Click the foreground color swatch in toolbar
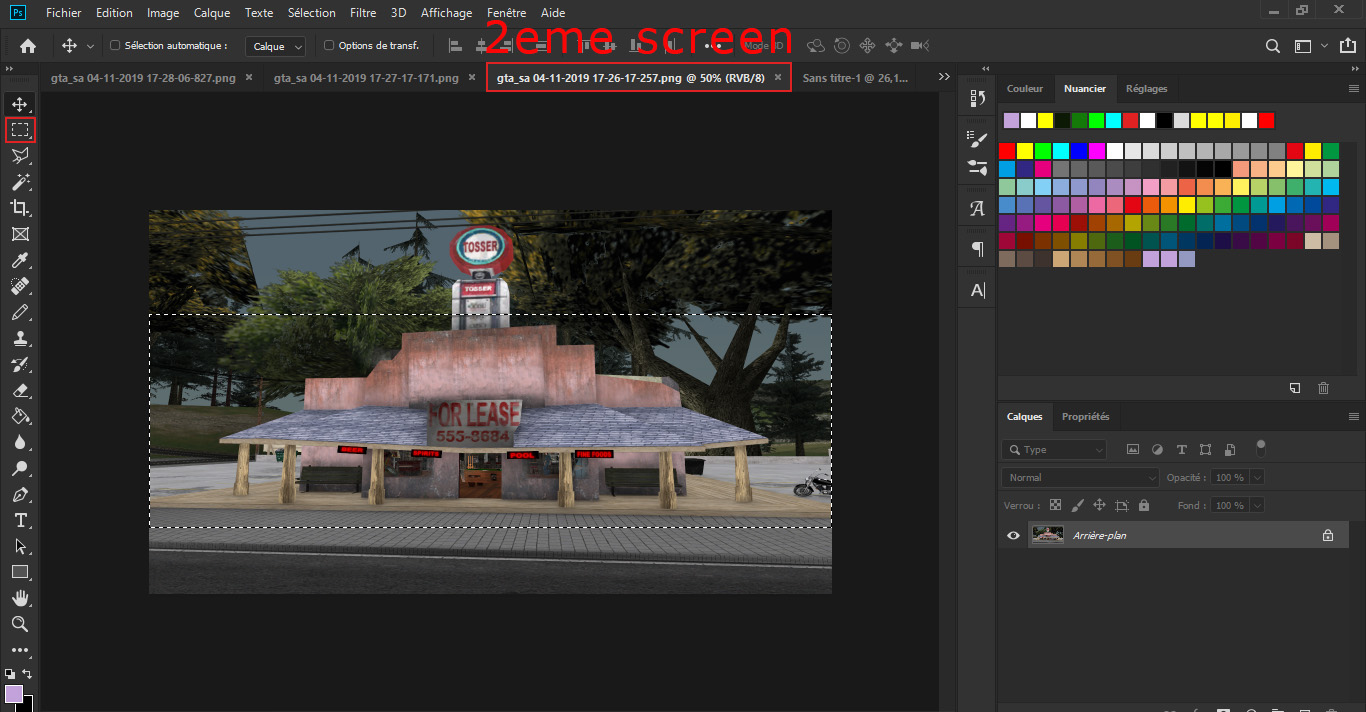Image resolution: width=1366 pixels, height=712 pixels. [x=14, y=694]
